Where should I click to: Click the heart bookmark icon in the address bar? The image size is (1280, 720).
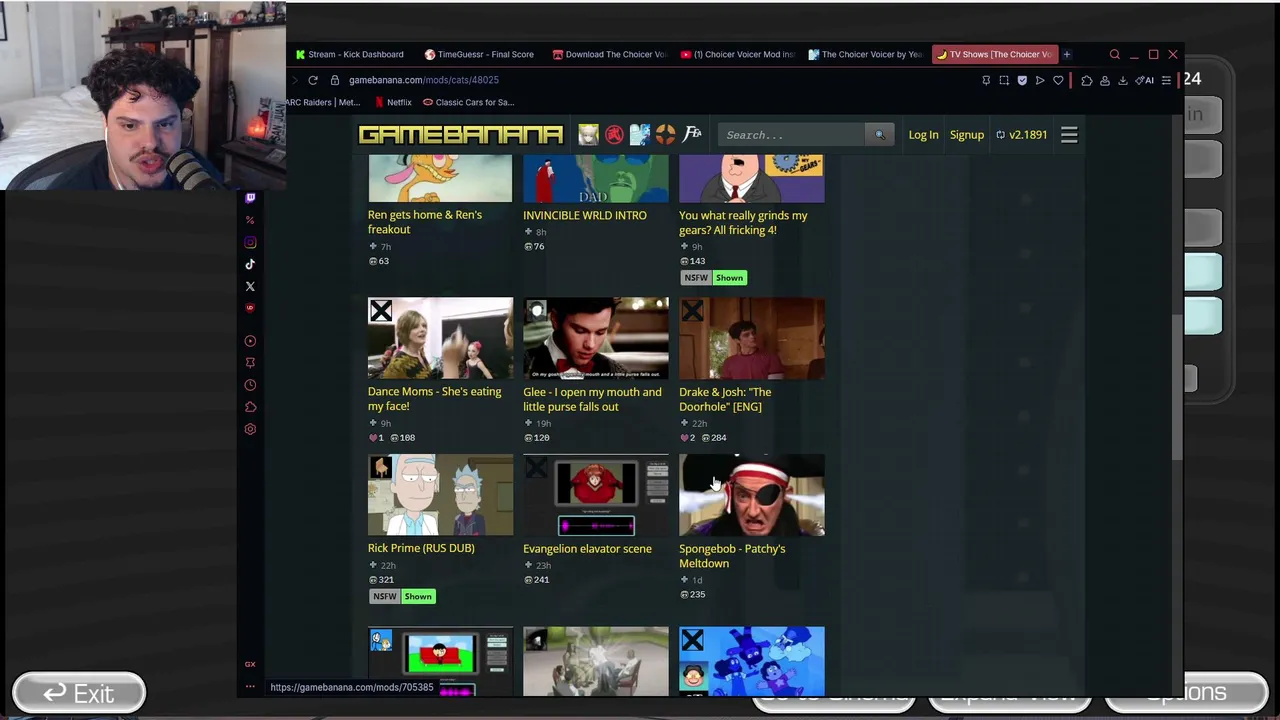tap(1058, 80)
